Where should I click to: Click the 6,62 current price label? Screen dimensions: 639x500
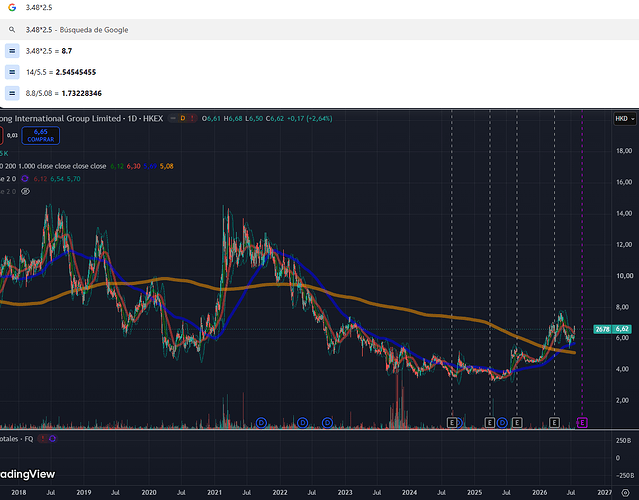pyautogui.click(x=622, y=329)
